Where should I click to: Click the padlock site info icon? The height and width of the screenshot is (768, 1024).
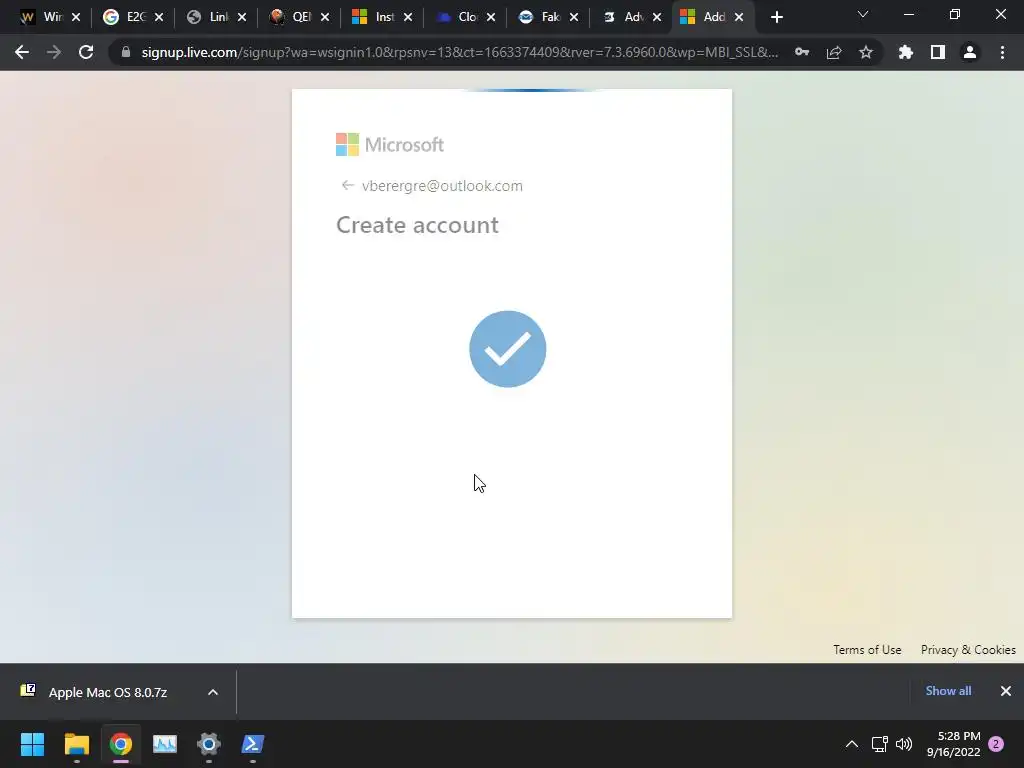pos(125,52)
